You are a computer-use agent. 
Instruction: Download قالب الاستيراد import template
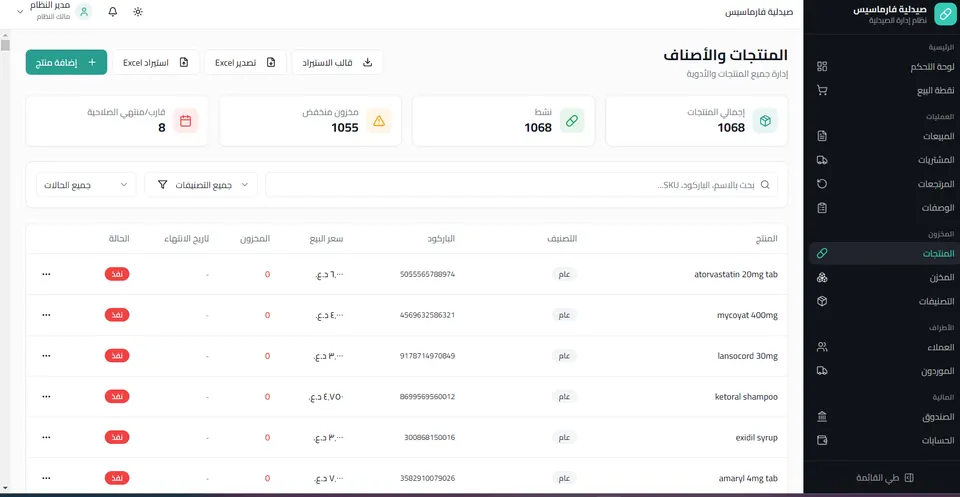point(337,62)
